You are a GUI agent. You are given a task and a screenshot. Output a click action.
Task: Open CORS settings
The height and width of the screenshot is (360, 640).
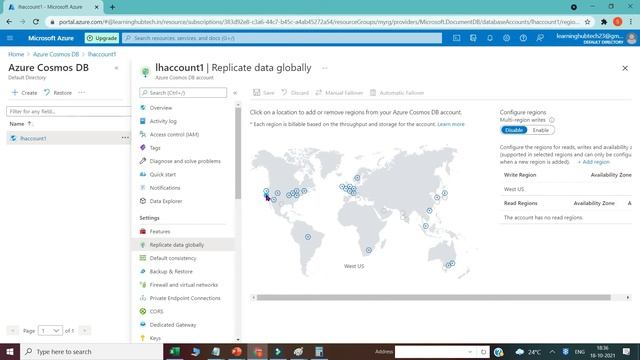coord(156,311)
